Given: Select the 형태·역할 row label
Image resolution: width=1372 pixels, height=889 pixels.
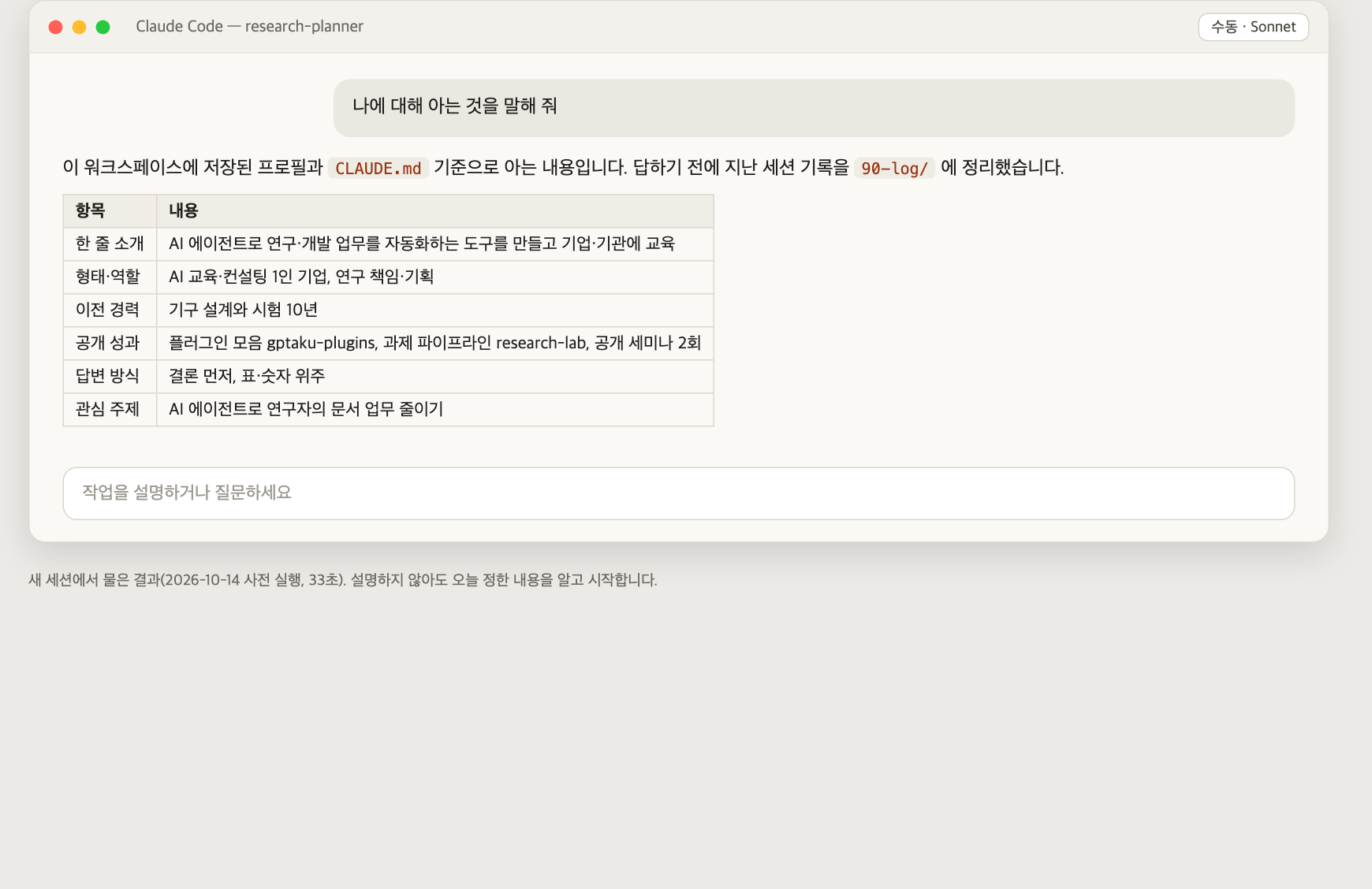Looking at the screenshot, I should (x=110, y=277).
